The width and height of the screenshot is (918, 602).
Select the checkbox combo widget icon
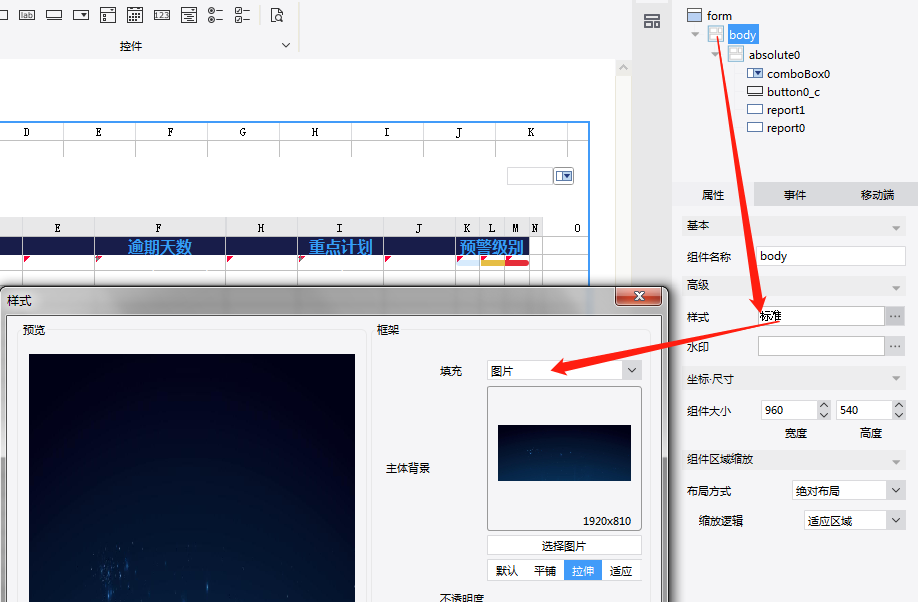coord(108,15)
